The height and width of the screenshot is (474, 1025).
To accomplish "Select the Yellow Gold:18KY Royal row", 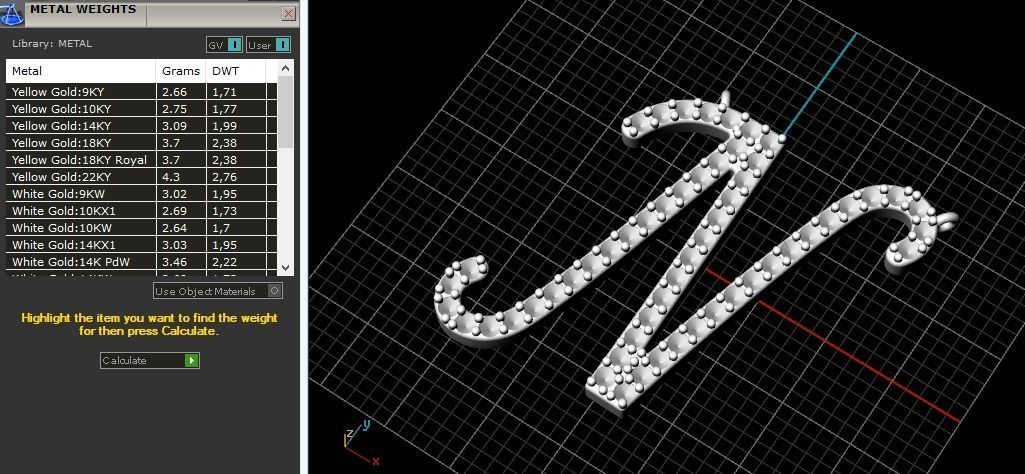I will point(142,160).
